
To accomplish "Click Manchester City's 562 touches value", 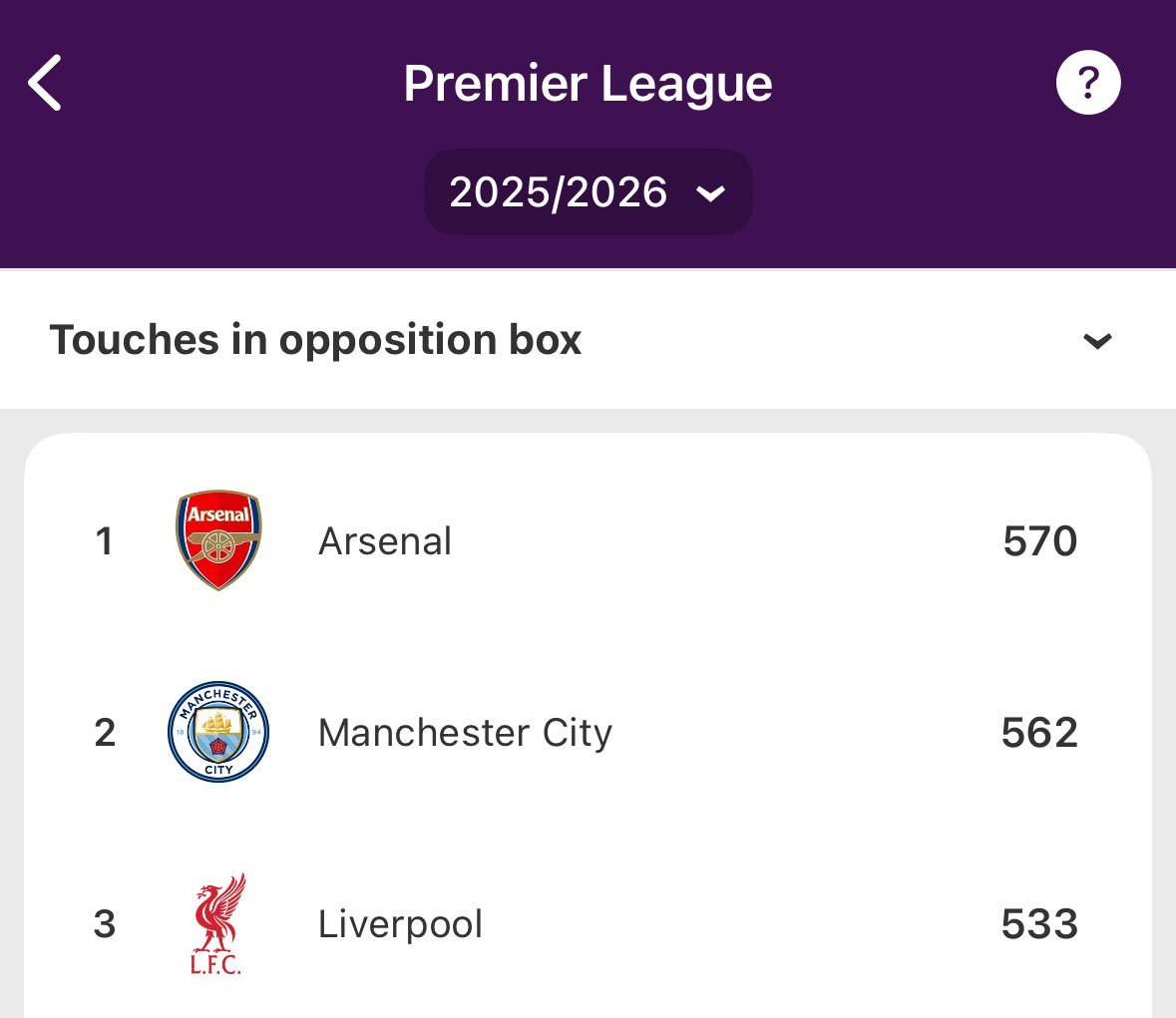I will (x=1039, y=733).
